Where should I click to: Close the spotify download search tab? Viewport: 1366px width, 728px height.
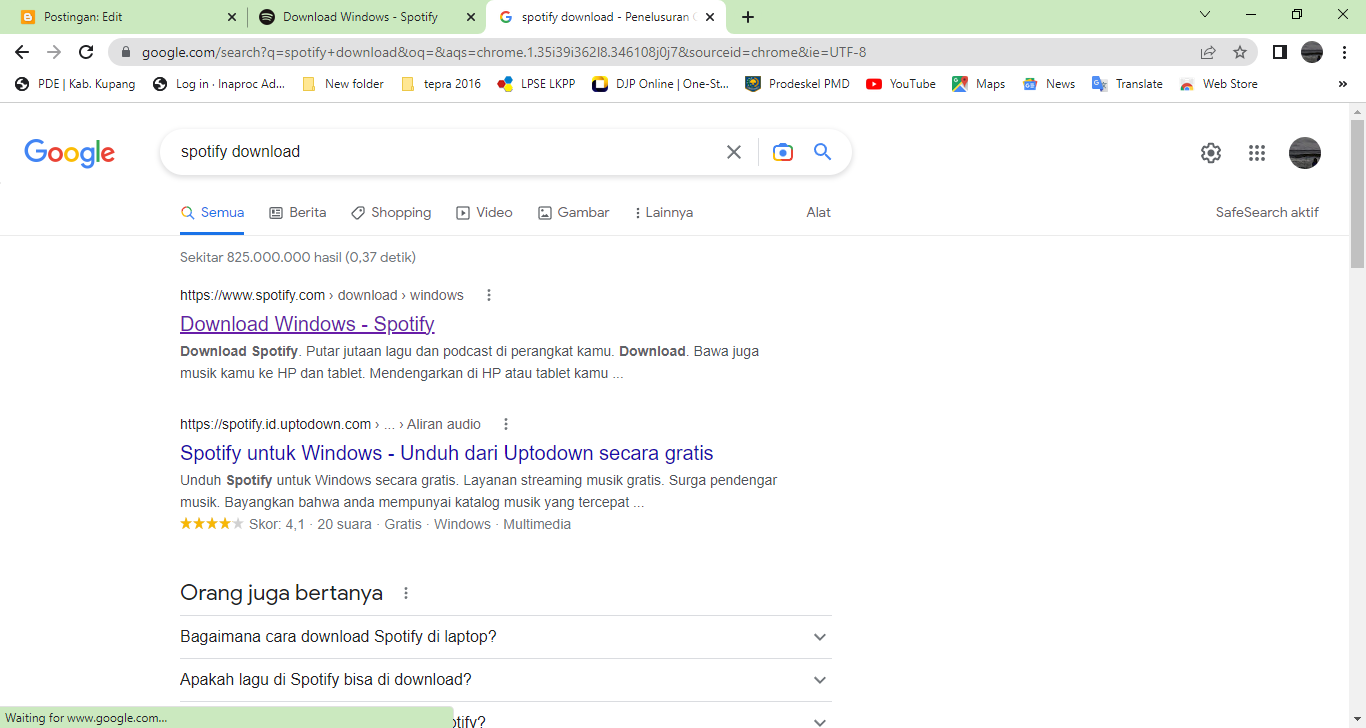[710, 17]
